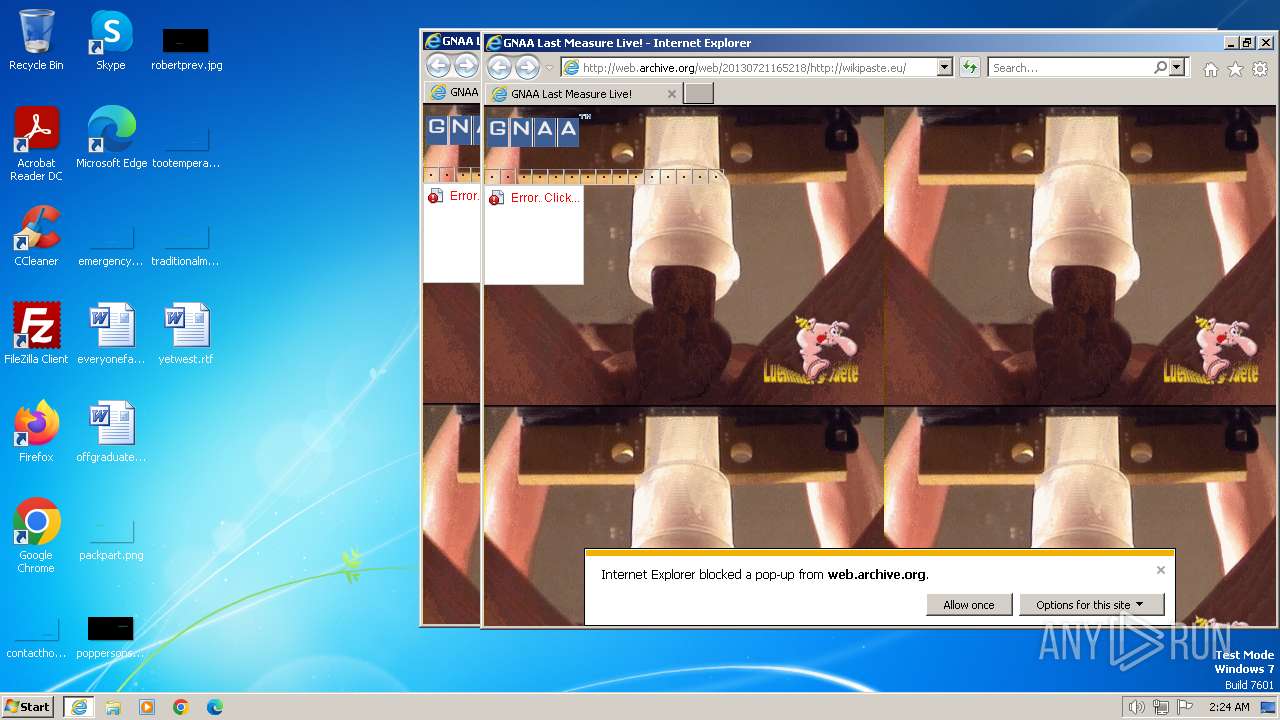The image size is (1280, 720).
Task: Select the poppersons... file on desktop
Action: tap(111, 638)
